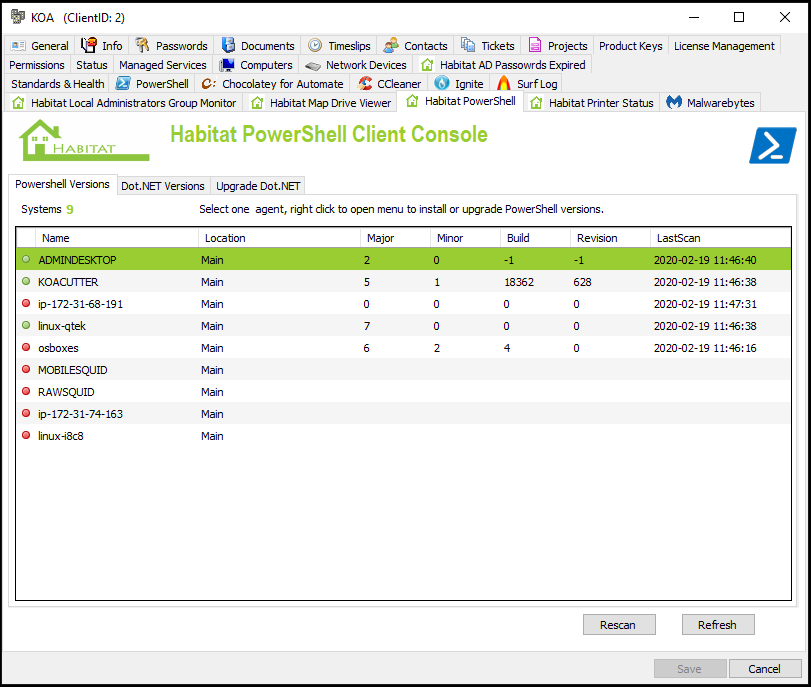Click the red status indicator for MOBILESQUID
The image size is (811, 687).
click(x=25, y=370)
